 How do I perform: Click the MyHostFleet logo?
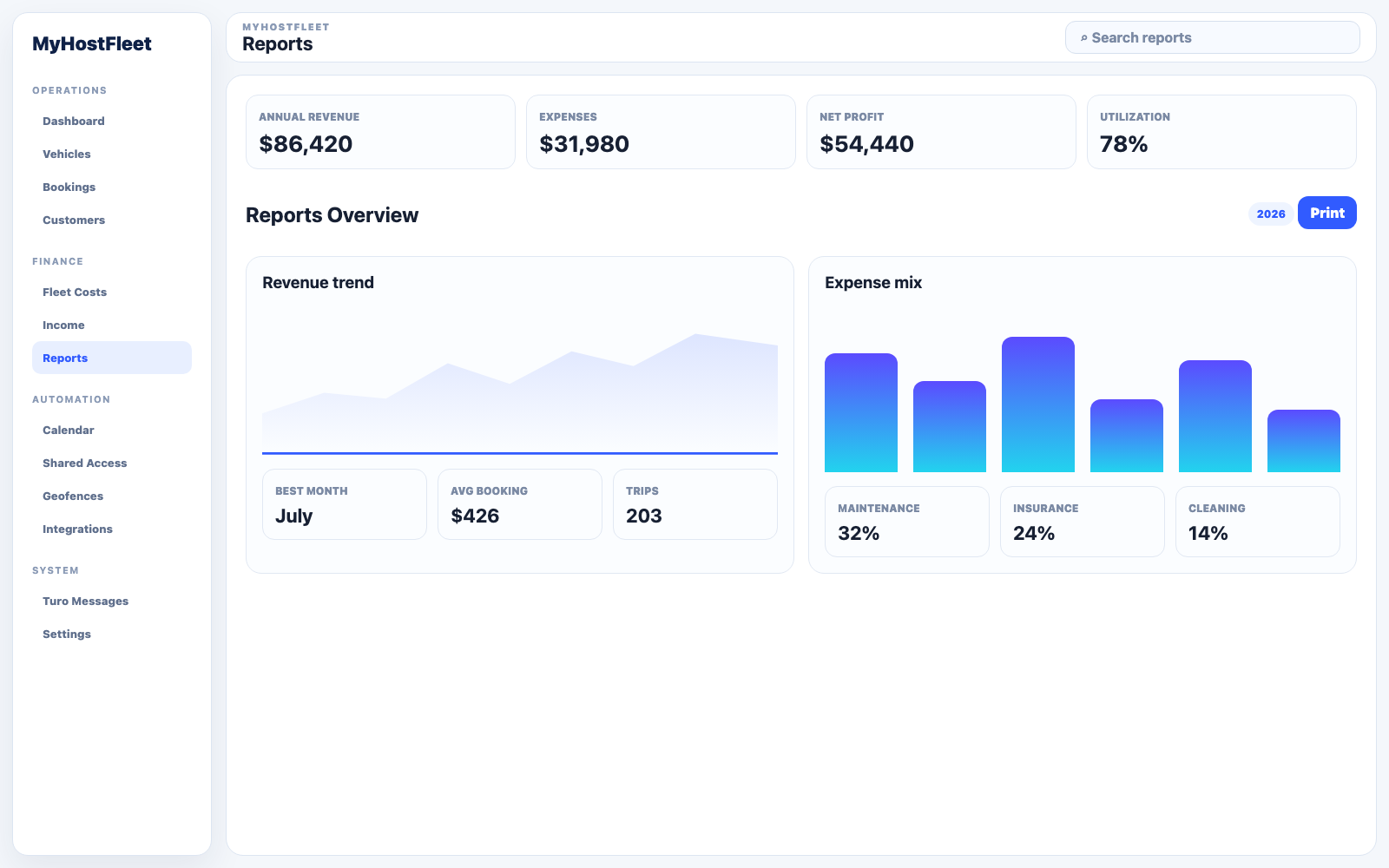92,43
